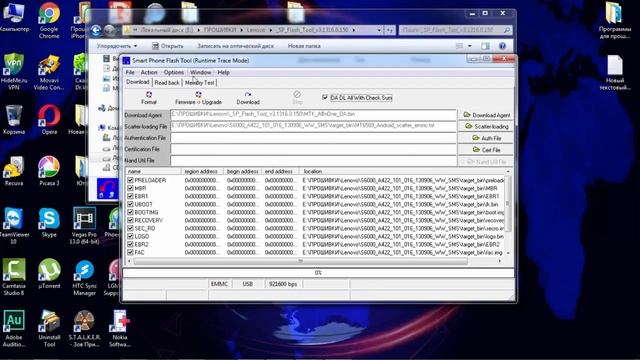Image resolution: width=640 pixels, height=360 pixels.
Task: Click Explorer Open toolbar button
Action: point(167,46)
